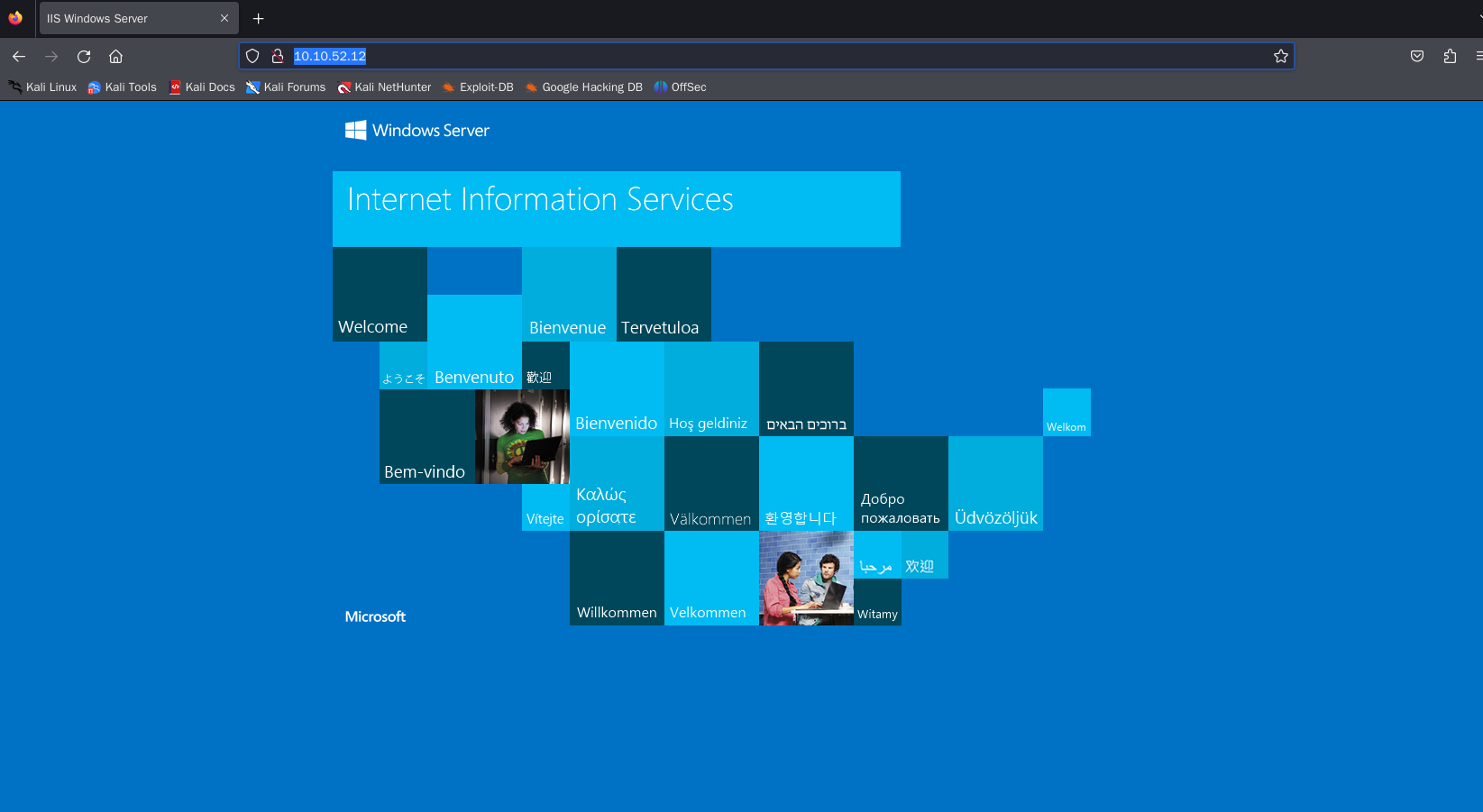This screenshot has width=1483, height=812.
Task: Click the Korean 환영합니다 tile
Action: pos(806,484)
